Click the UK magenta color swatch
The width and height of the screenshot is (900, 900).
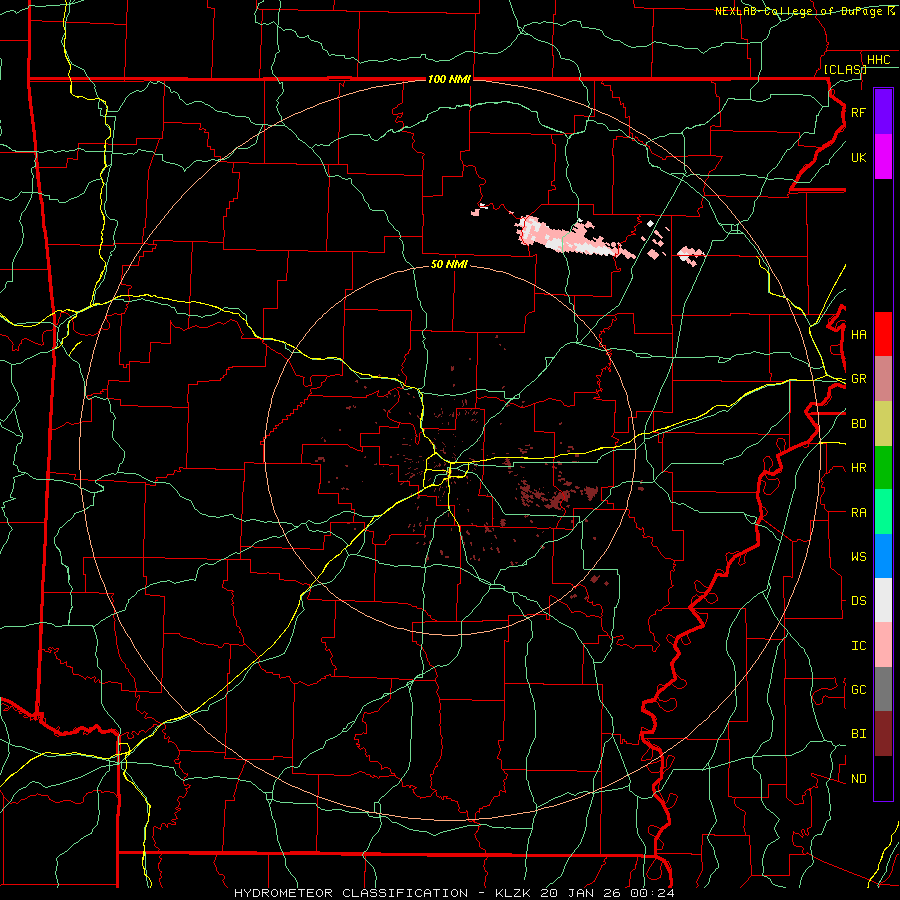point(883,157)
